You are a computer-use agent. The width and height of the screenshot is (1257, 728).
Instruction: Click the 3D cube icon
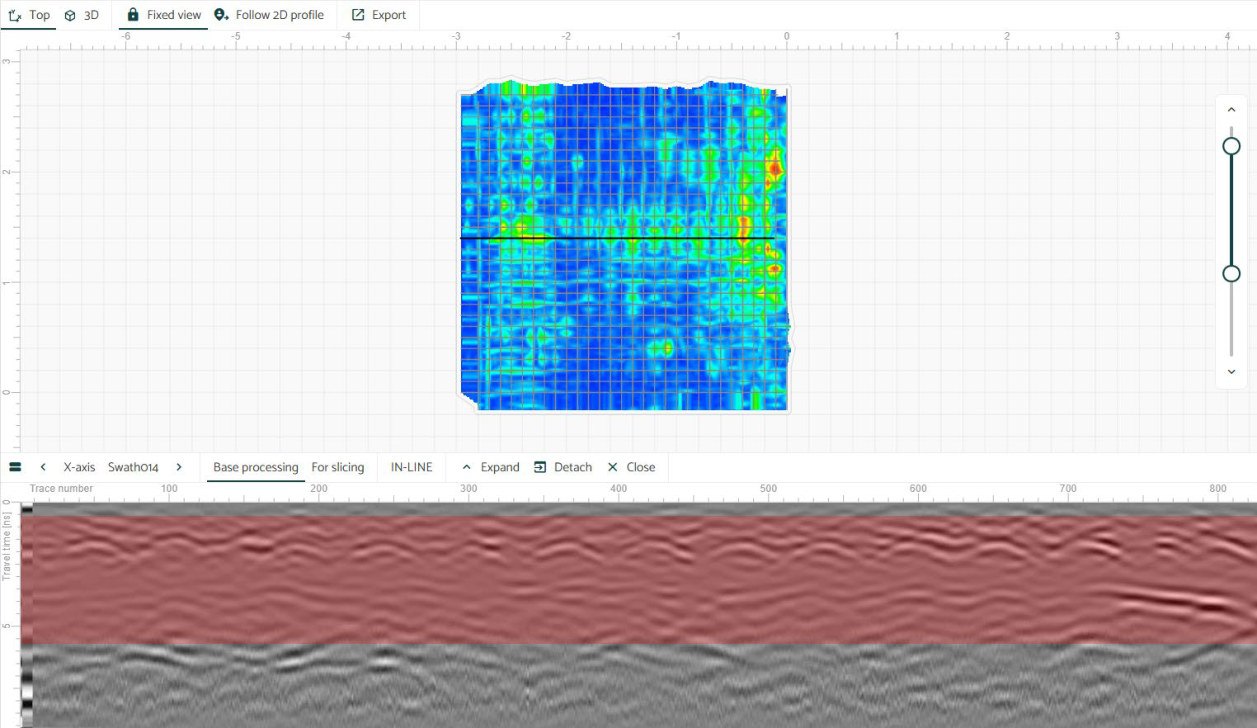(x=70, y=15)
